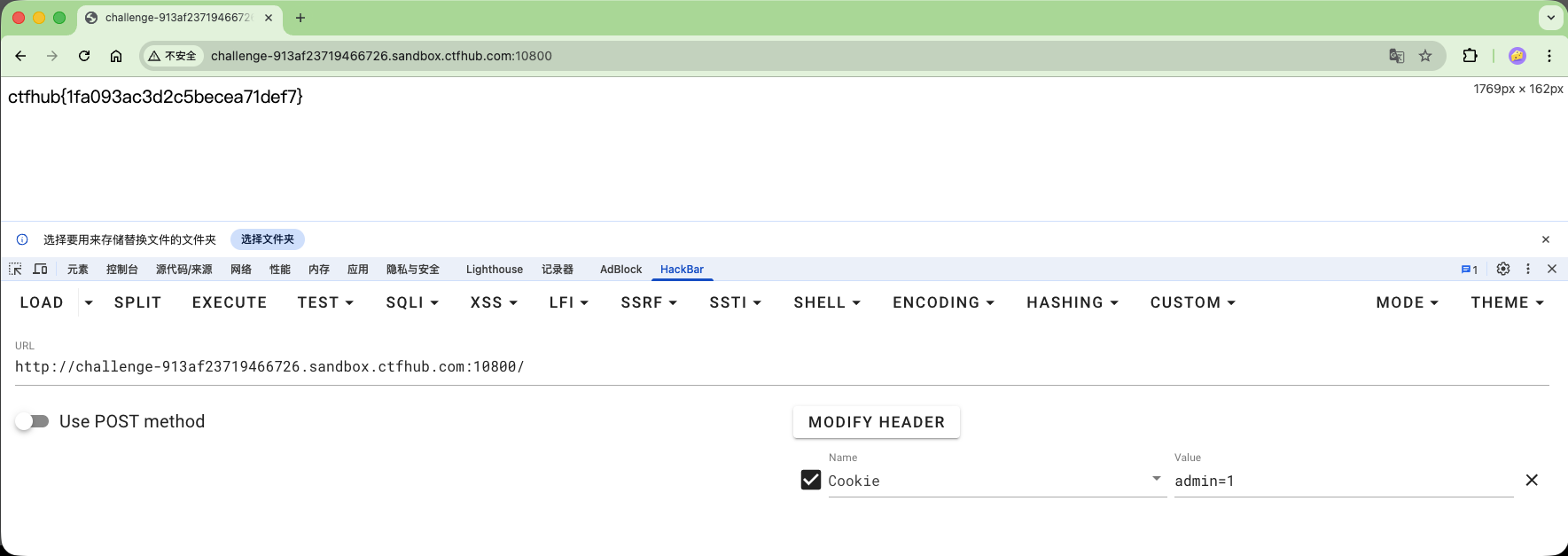Switch to the AdBlock DevTools tab
1568x556 pixels.
(620, 270)
